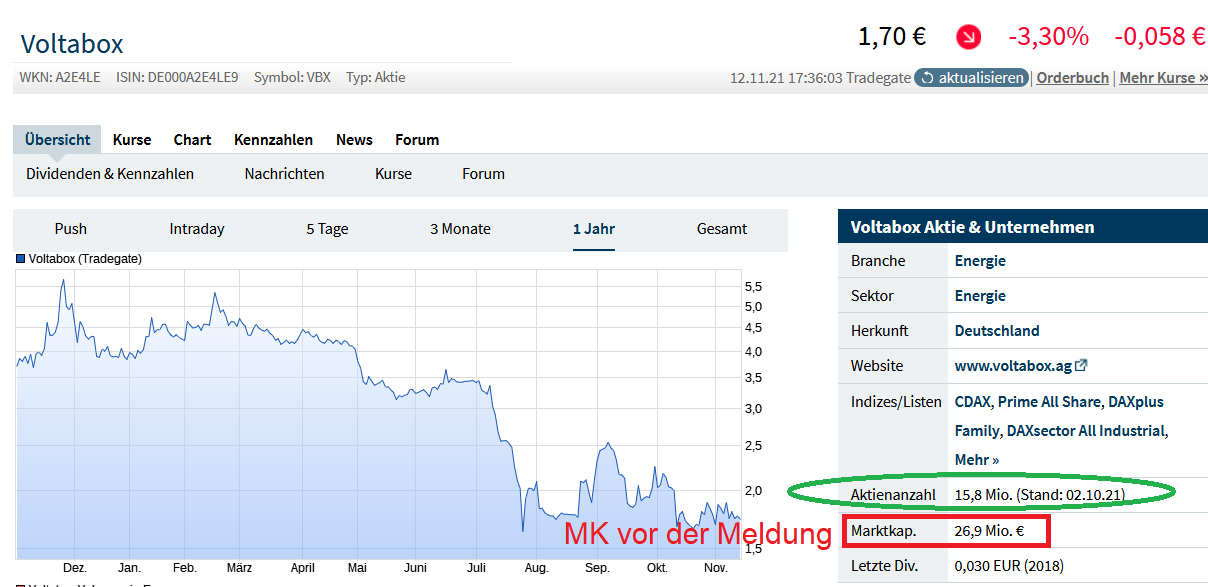Click the Typ: Aktie text
The height and width of the screenshot is (587, 1208).
point(375,77)
